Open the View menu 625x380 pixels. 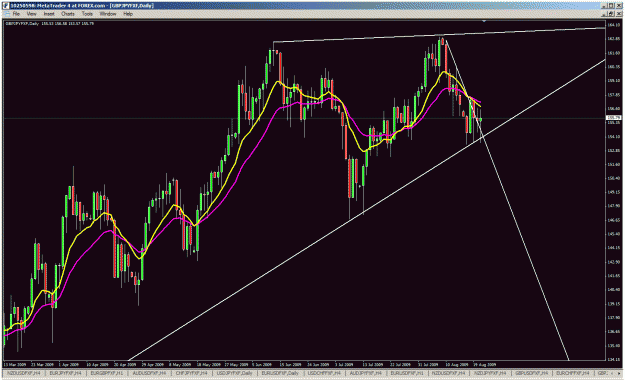pos(31,14)
